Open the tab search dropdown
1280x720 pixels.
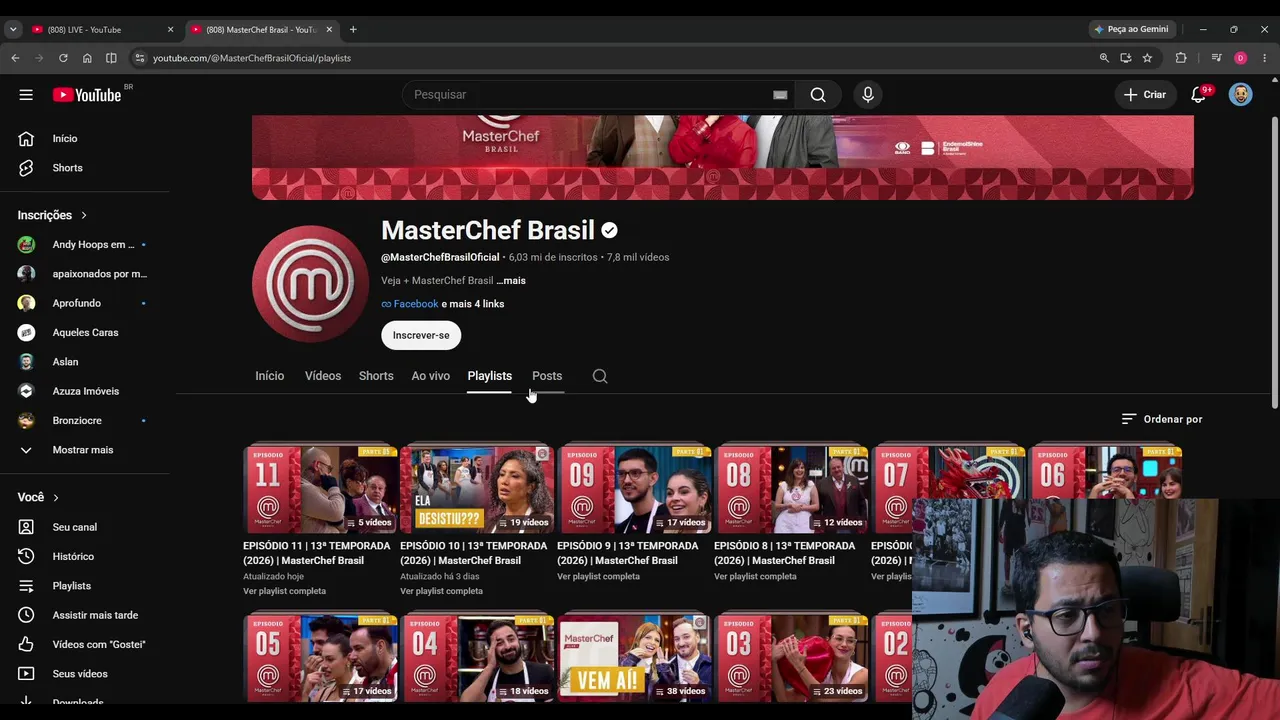coord(13,30)
